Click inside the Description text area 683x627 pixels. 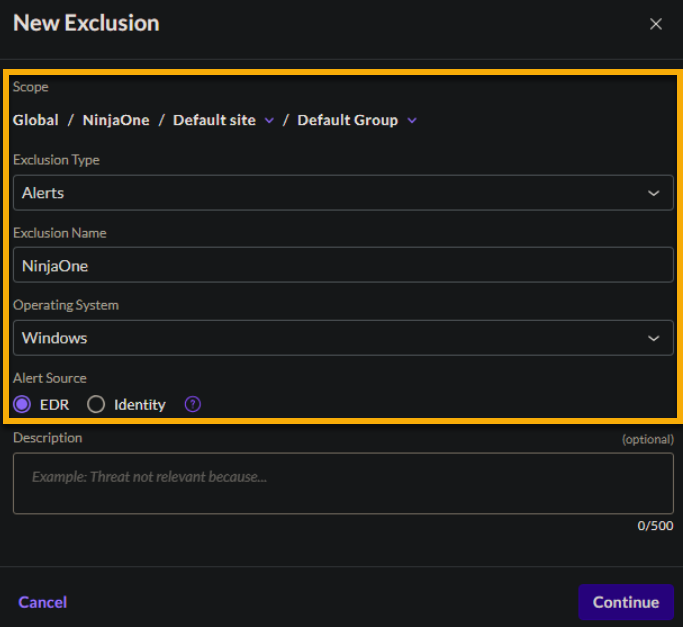click(342, 484)
